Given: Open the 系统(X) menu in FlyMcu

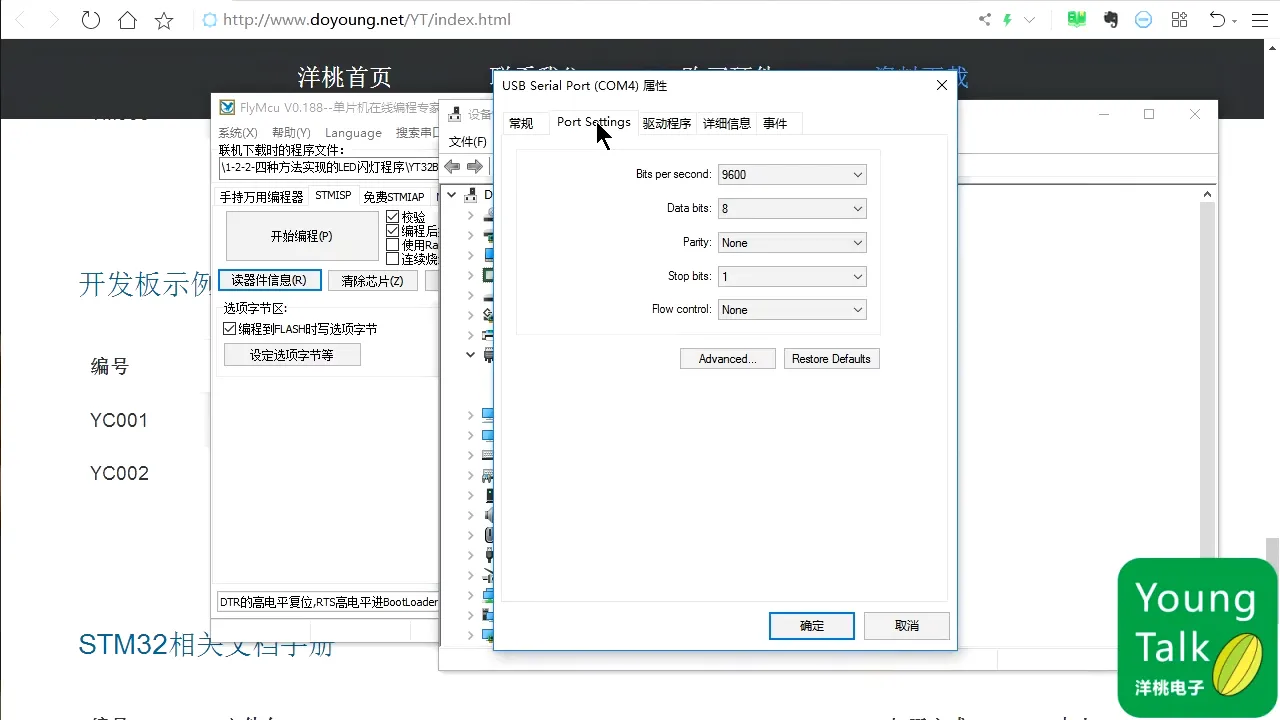Looking at the screenshot, I should (x=238, y=132).
